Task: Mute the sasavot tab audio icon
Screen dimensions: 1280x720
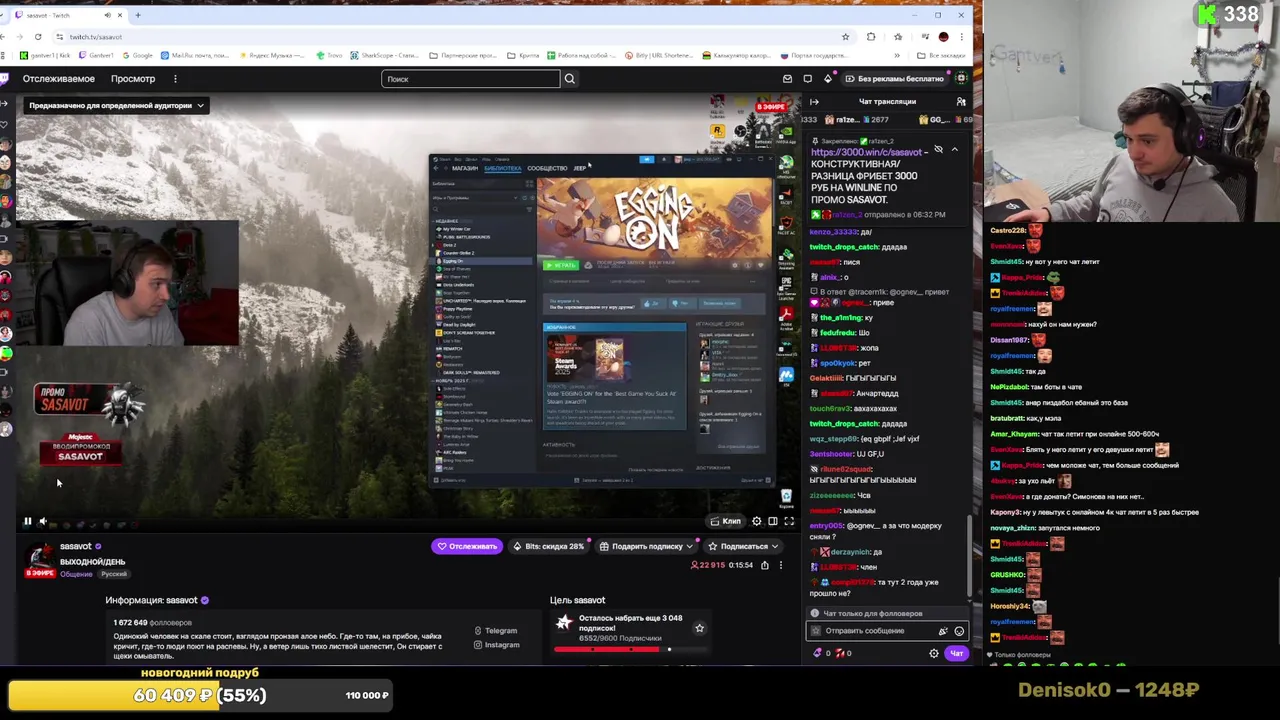Action: (x=107, y=15)
